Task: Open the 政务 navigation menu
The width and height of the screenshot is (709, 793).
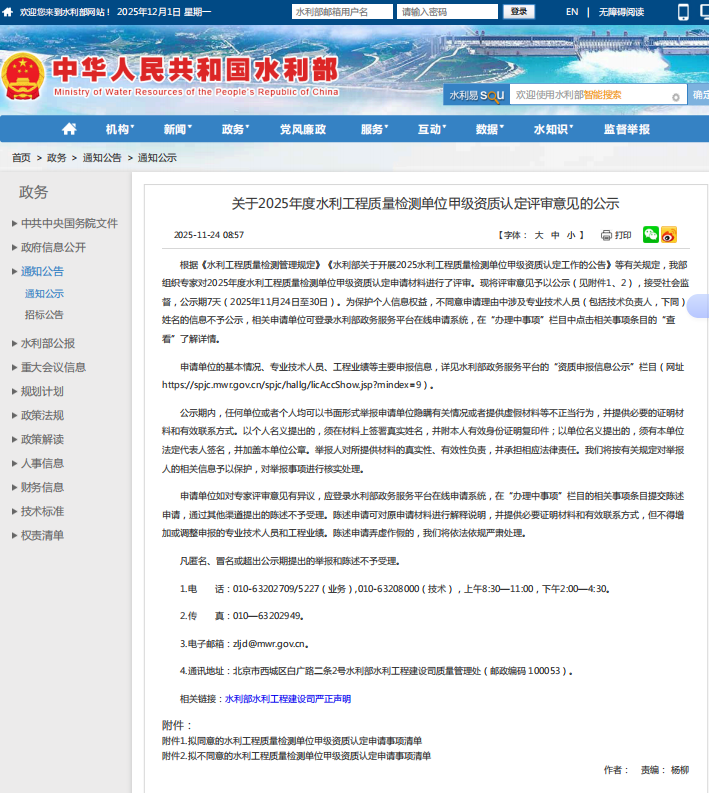Action: [234, 129]
